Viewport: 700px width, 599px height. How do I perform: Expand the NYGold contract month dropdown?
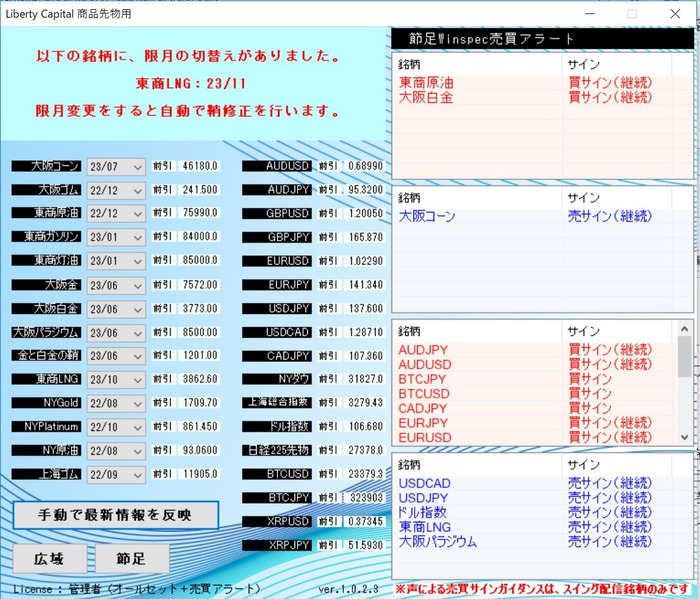tap(116, 403)
